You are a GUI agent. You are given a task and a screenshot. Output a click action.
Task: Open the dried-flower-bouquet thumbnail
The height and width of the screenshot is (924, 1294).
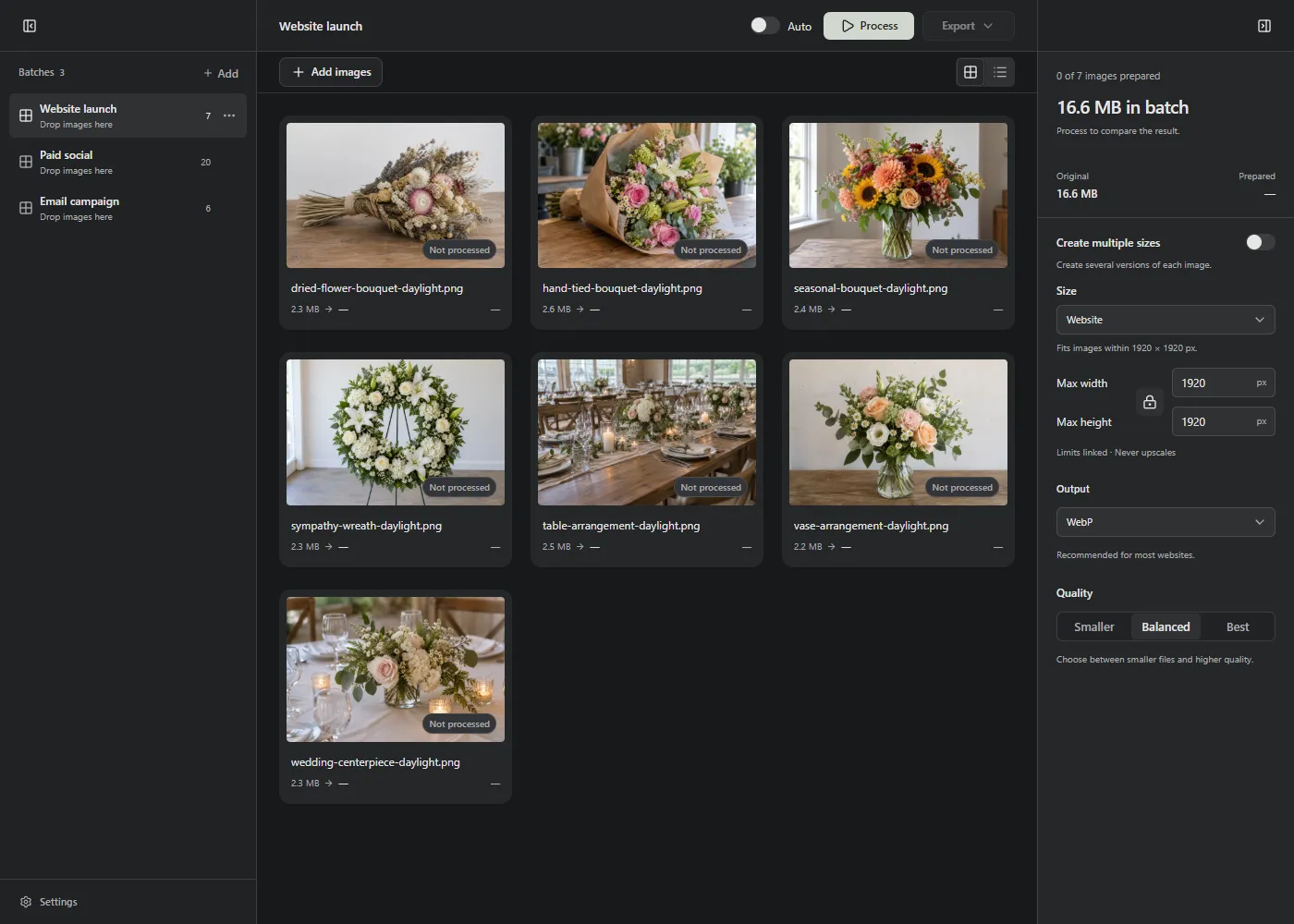(x=396, y=196)
